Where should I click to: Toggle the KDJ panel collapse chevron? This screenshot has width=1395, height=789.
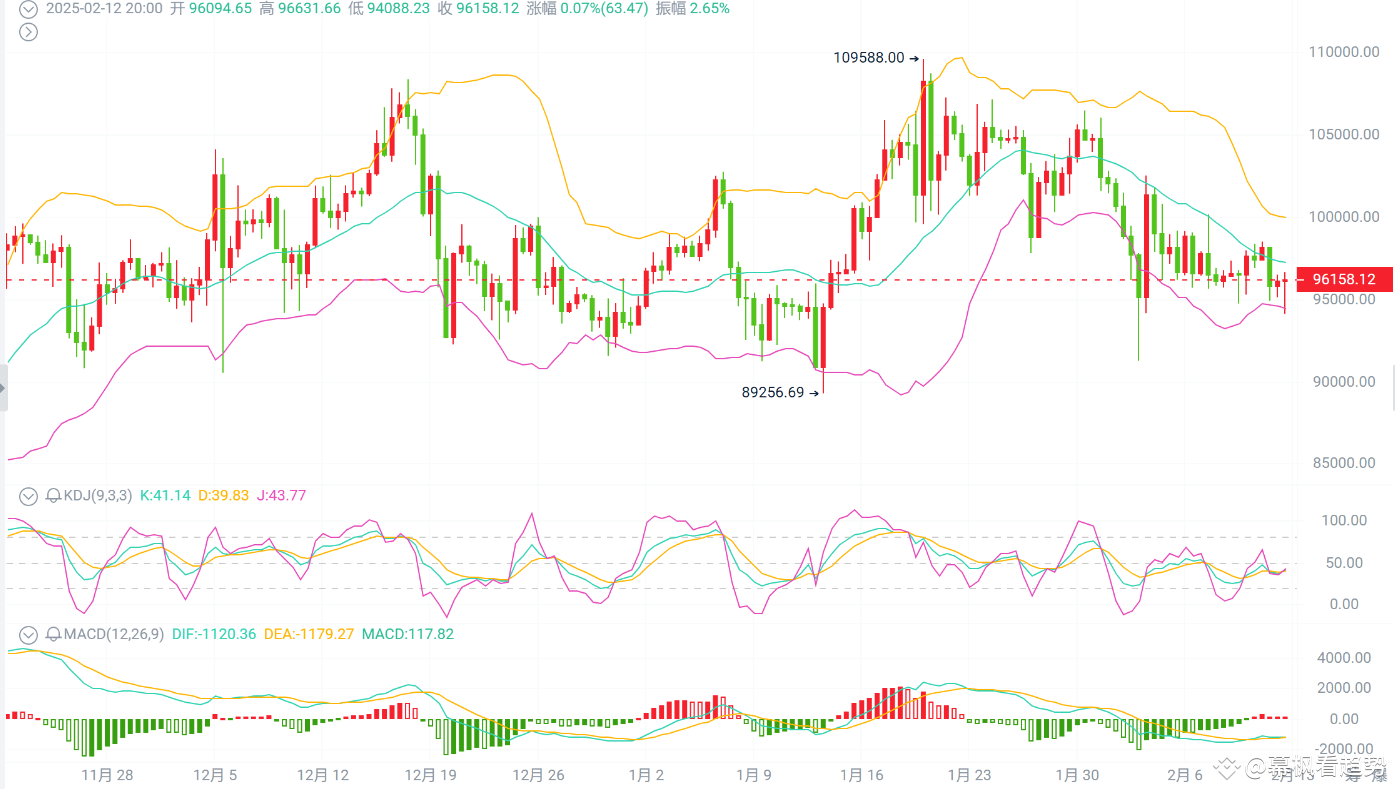(x=27, y=495)
